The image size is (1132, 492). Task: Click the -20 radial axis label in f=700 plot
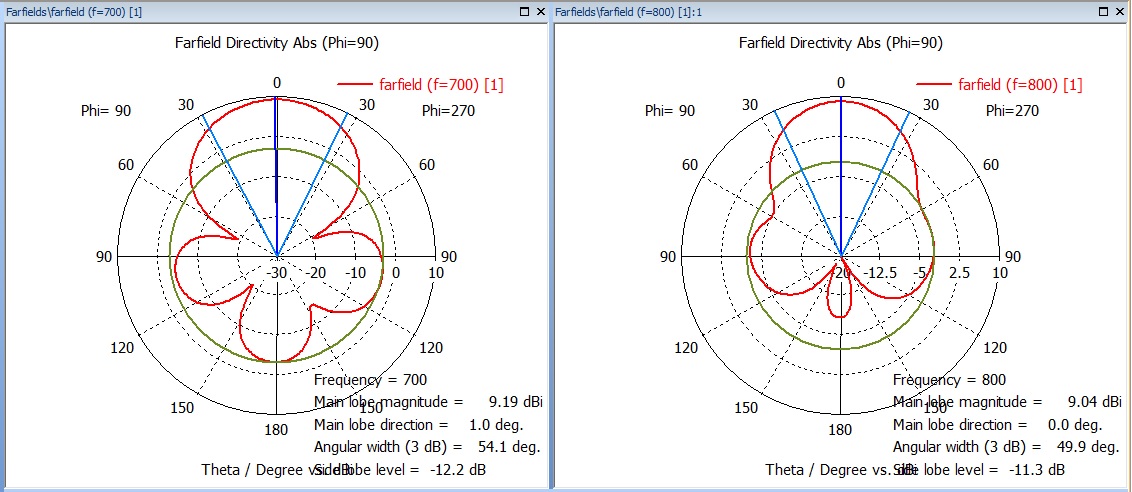click(x=315, y=273)
